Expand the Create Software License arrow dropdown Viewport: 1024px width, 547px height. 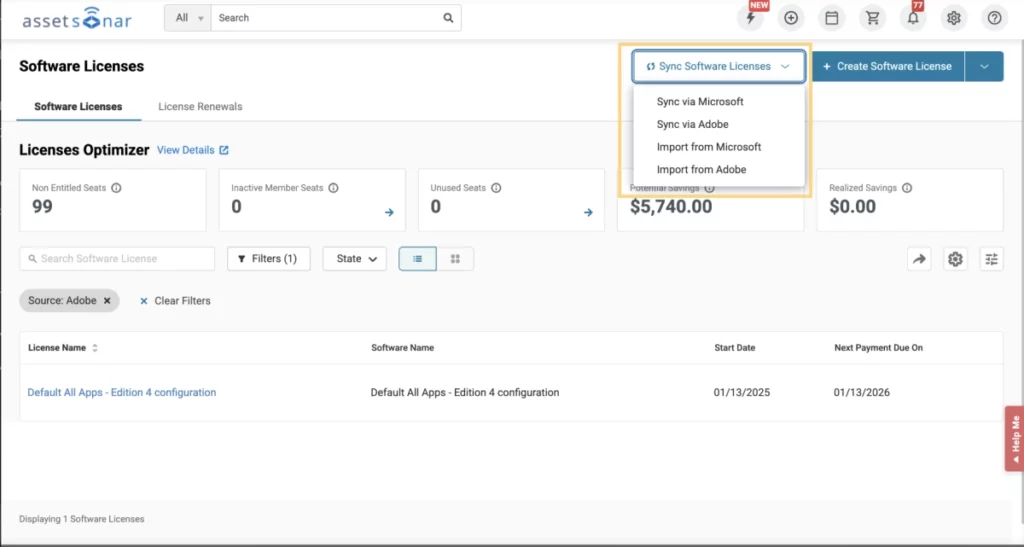(x=984, y=67)
